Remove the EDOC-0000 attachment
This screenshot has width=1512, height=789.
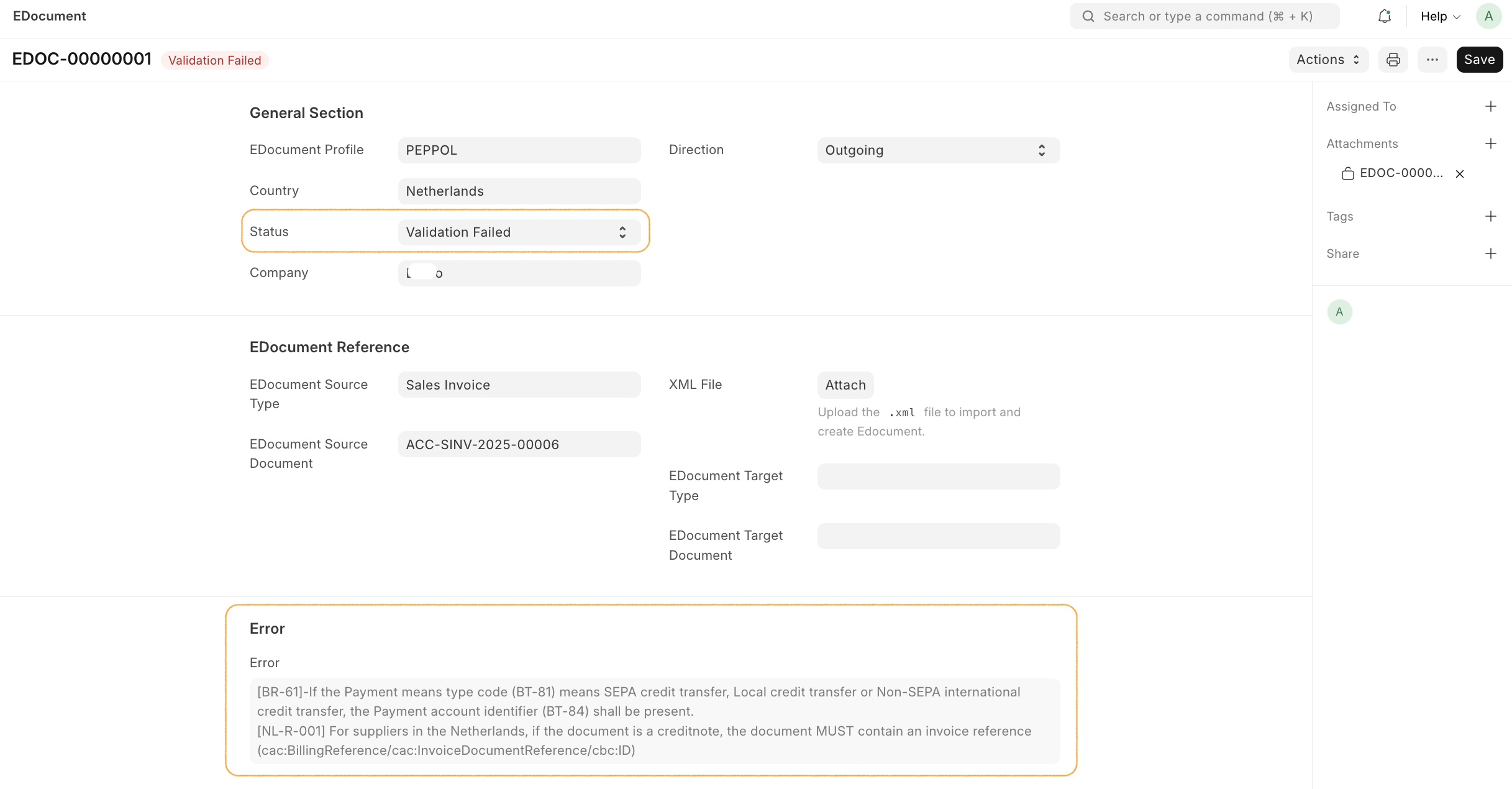point(1460,174)
